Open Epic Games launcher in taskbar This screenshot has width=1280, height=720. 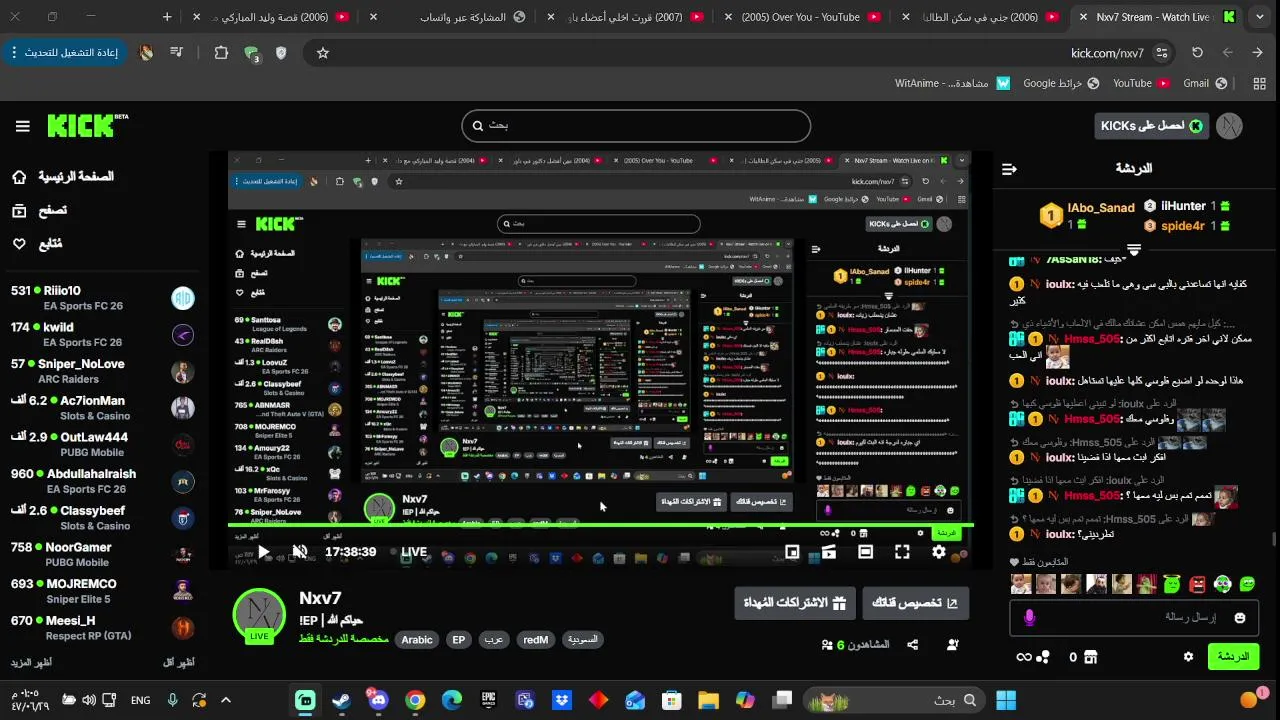point(489,700)
